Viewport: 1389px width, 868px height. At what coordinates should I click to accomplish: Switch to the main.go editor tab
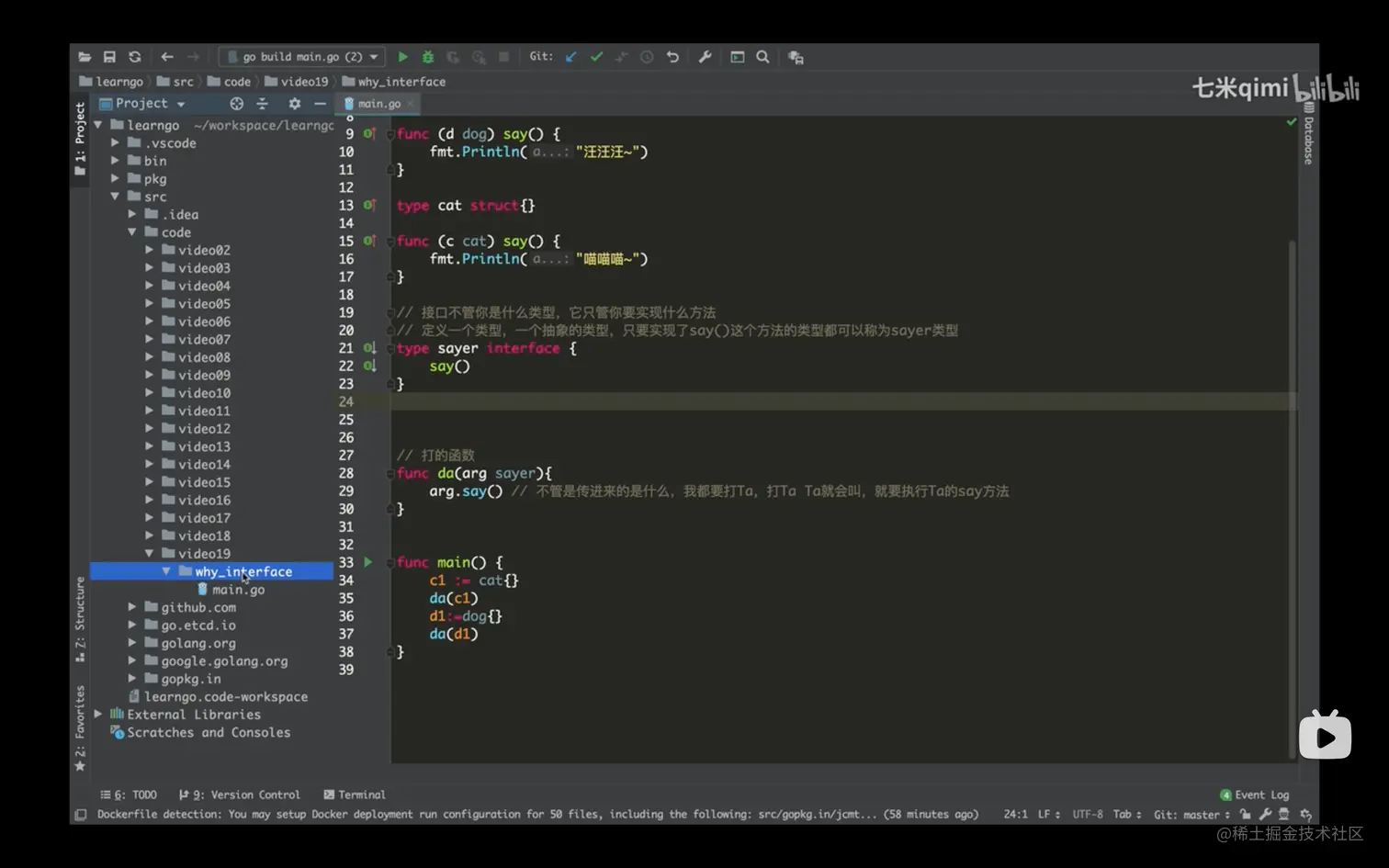click(x=378, y=104)
